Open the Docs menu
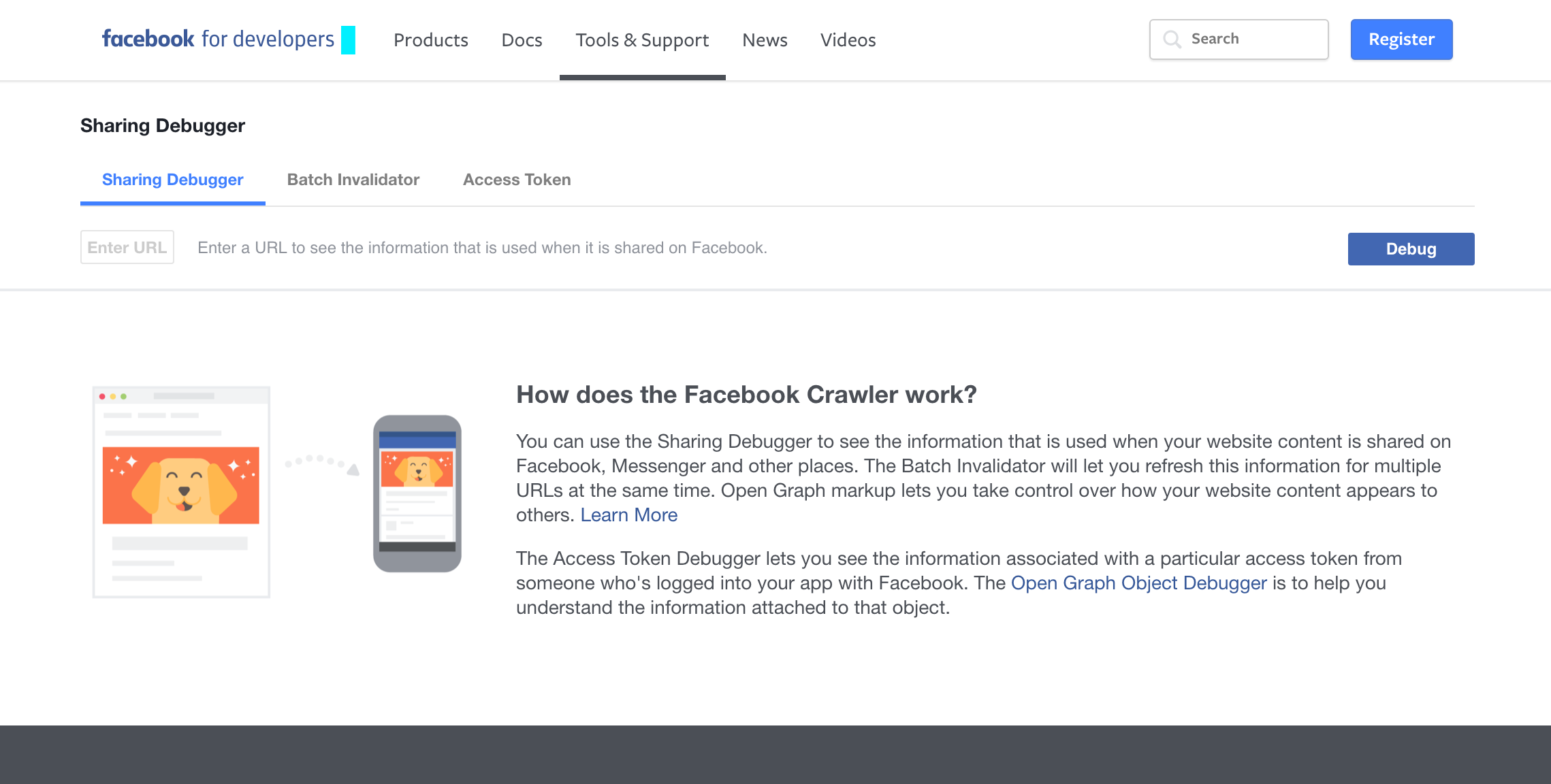This screenshot has width=1551, height=784. pyautogui.click(x=521, y=40)
